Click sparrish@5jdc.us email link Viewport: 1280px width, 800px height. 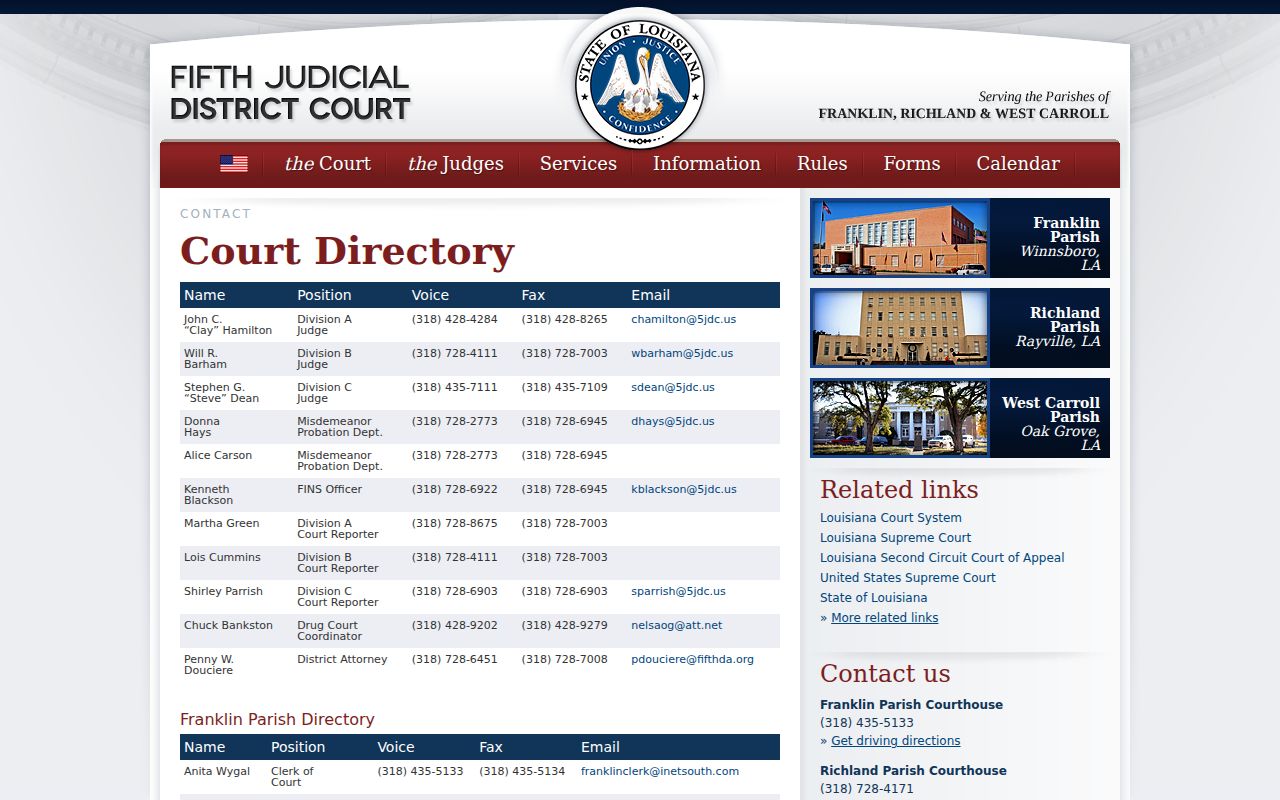coord(678,592)
